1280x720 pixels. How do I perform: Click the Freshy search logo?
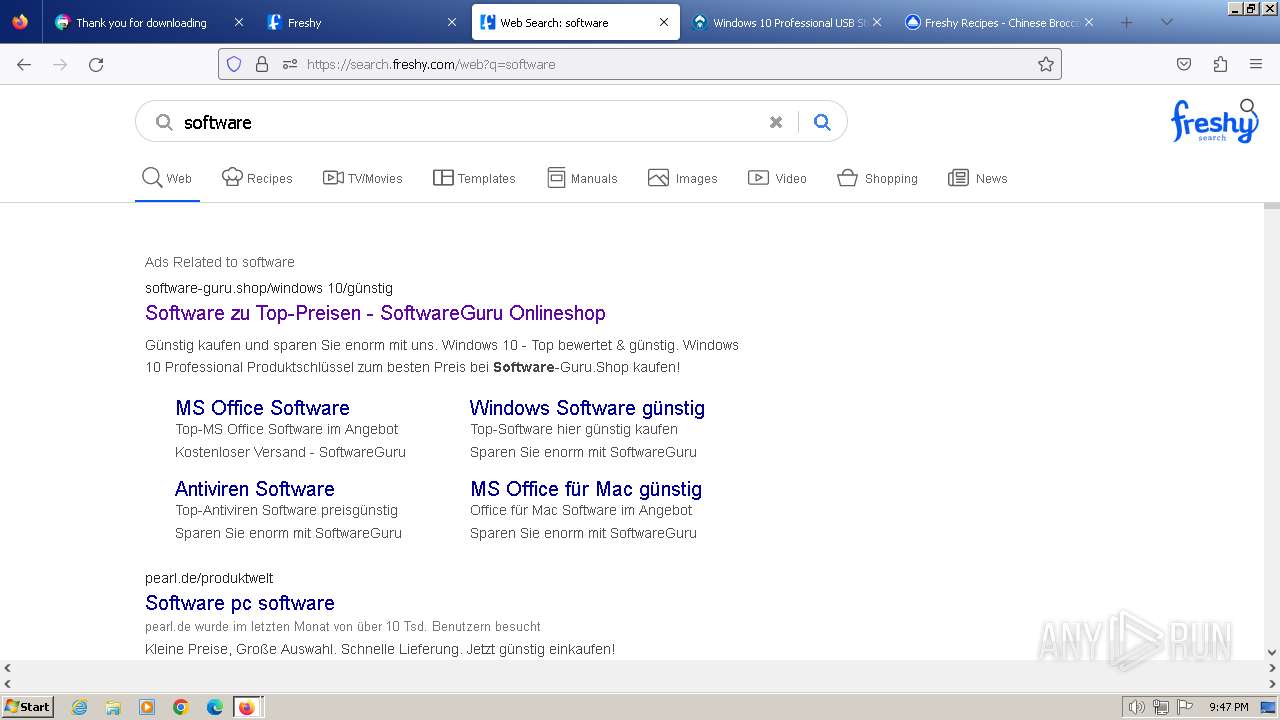point(1214,121)
